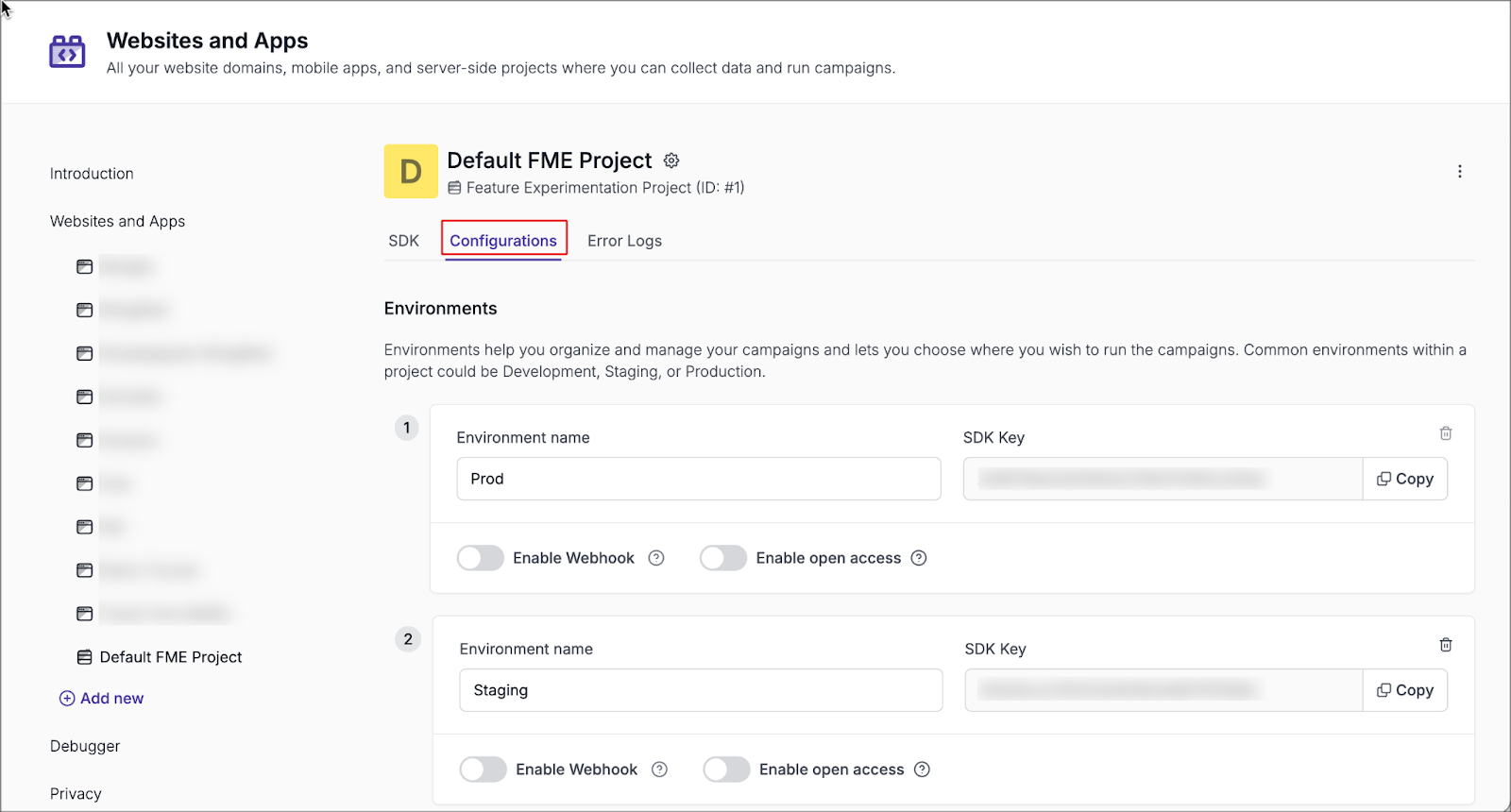1511x812 pixels.
Task: Enable Webhook for the Staging environment
Action: point(484,770)
